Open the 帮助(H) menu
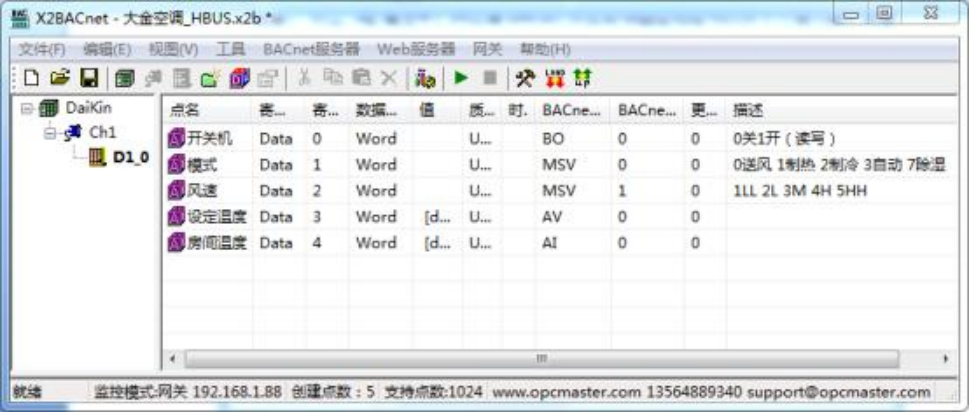The height and width of the screenshot is (412, 969). point(545,49)
